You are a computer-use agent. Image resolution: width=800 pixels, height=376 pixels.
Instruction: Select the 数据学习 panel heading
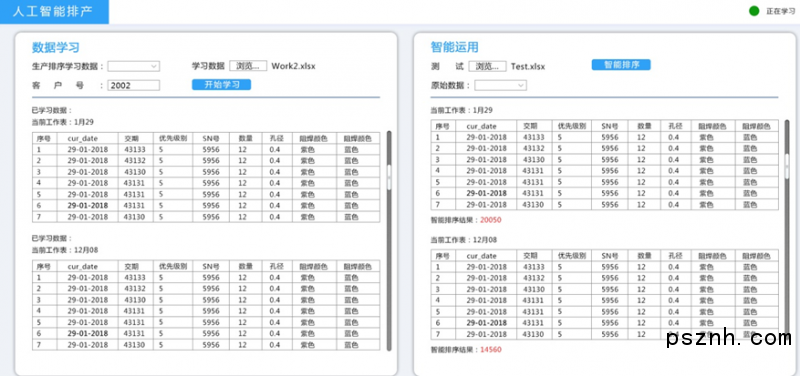tap(56, 47)
